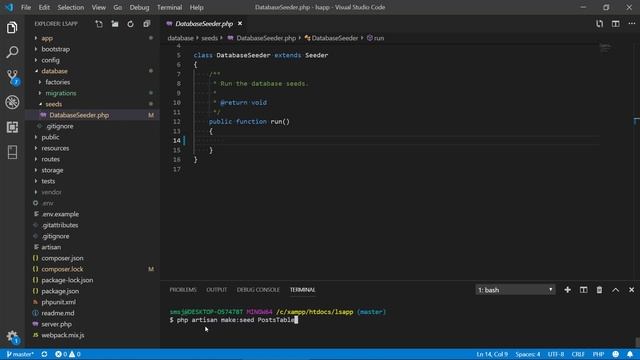Open the 1: bash terminal dropdown
640x360 pixels.
(x=515, y=290)
